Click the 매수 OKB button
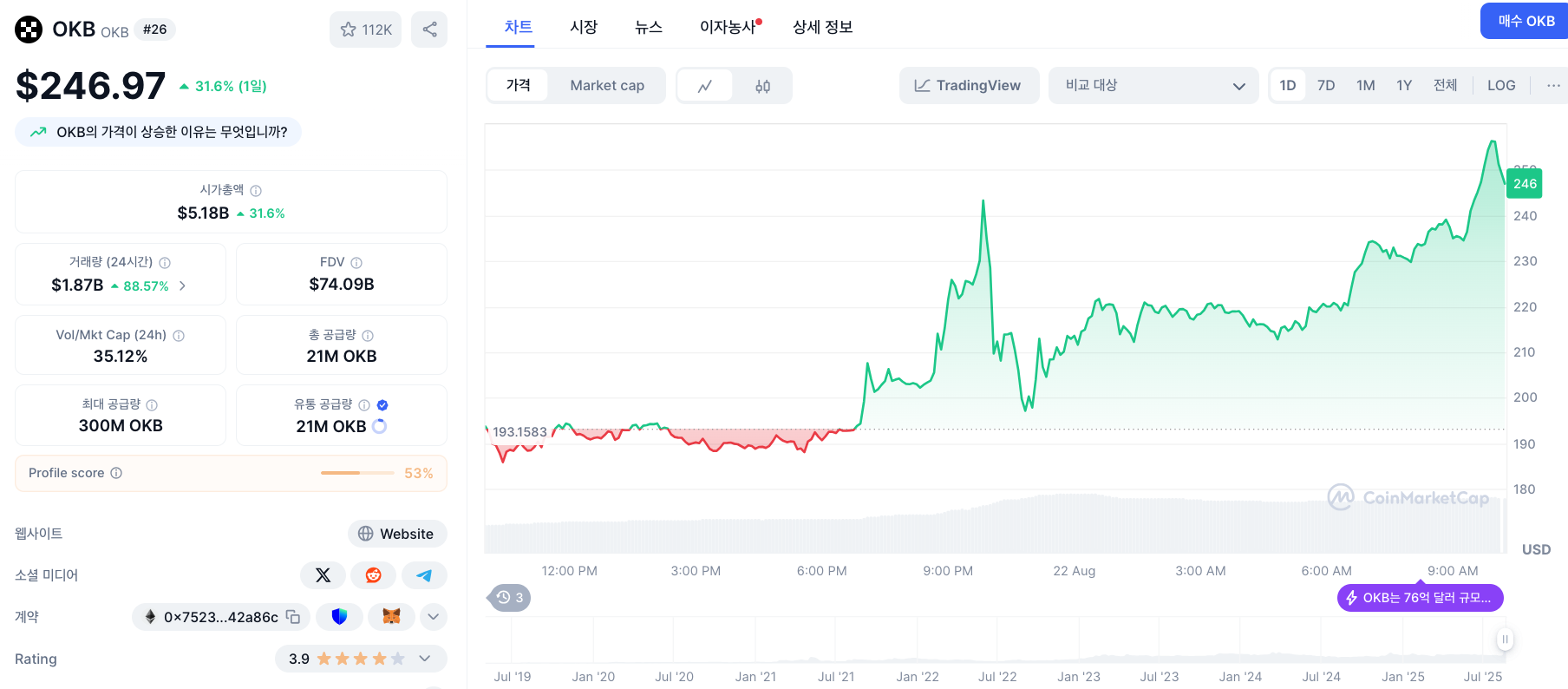Viewport: 1568px width, 689px height. (1525, 21)
